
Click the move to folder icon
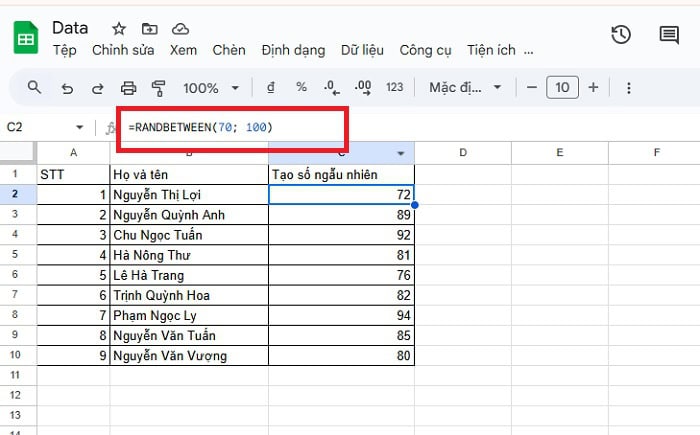tap(150, 28)
